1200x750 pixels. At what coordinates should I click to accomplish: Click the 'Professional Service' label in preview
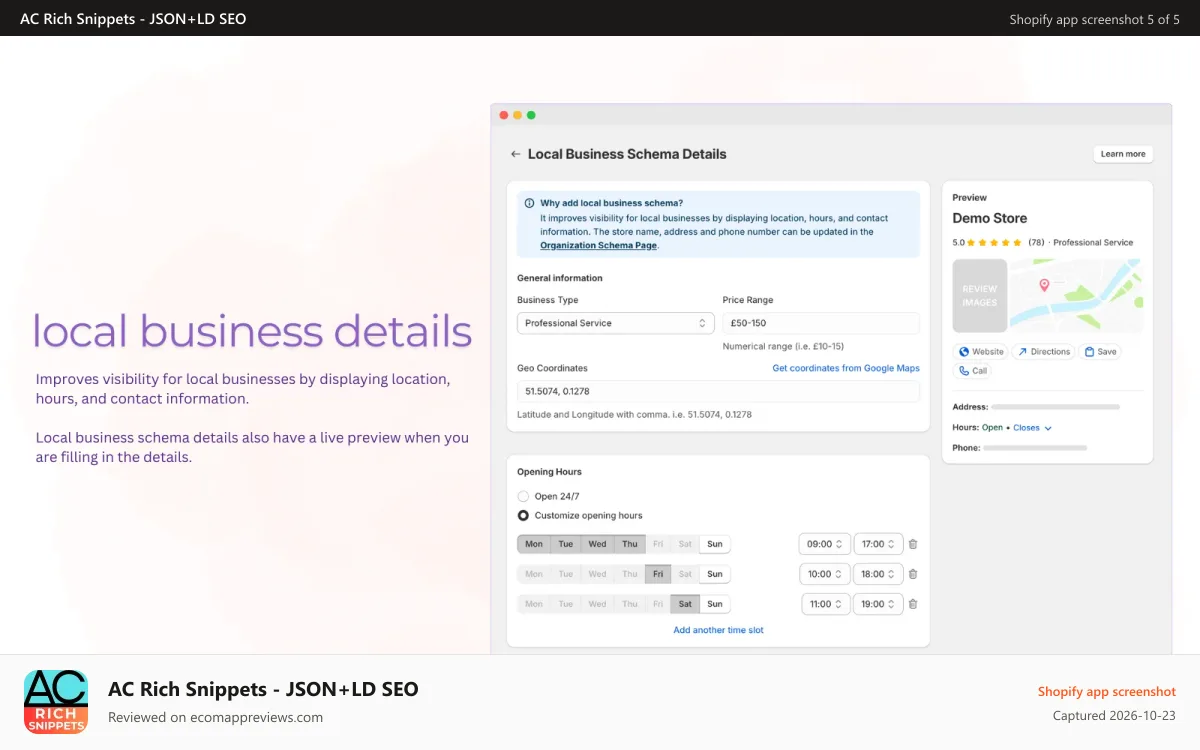[x=1093, y=242]
